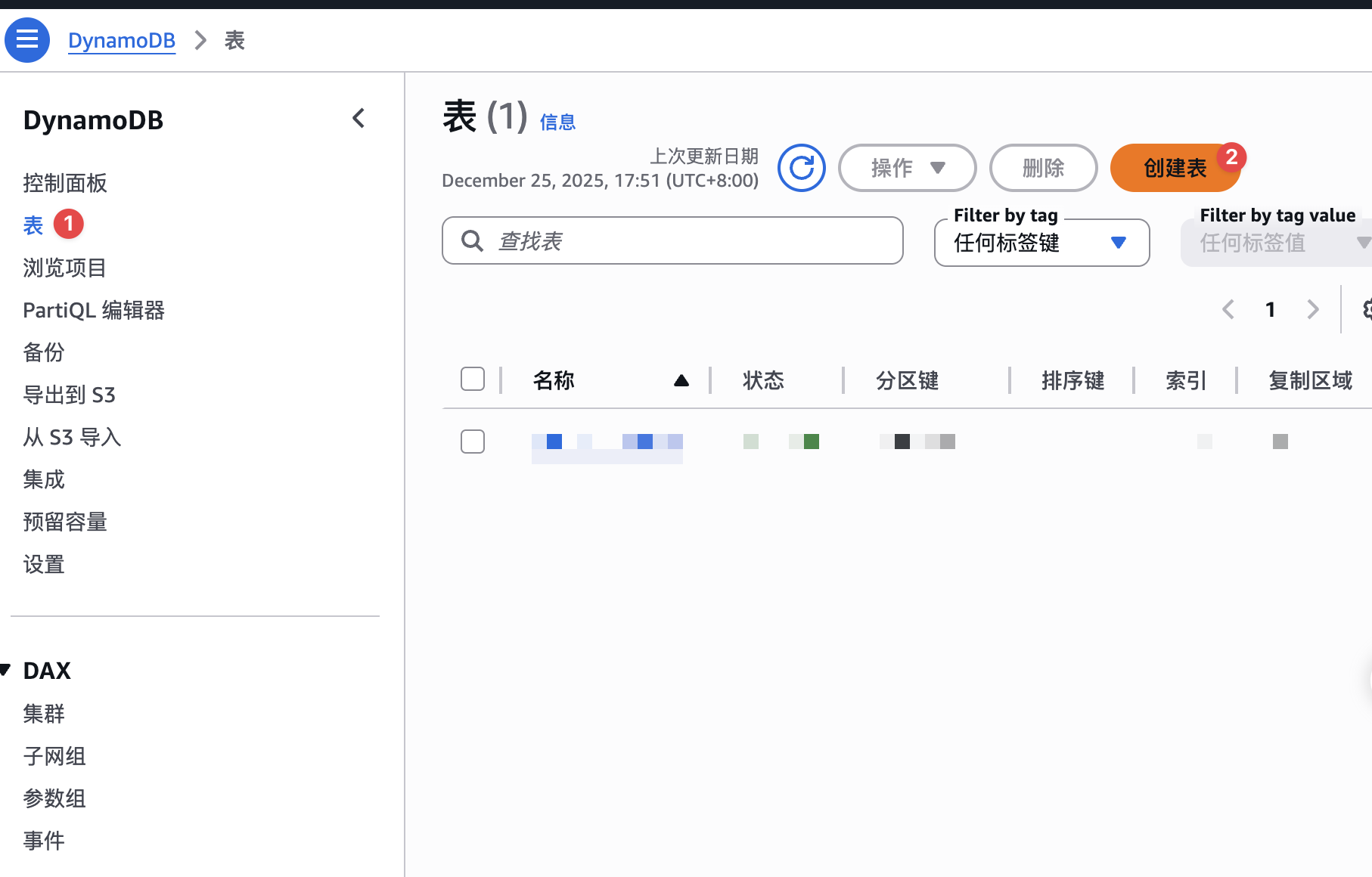Open the hamburger navigation menu
Viewport: 1372px width, 877px height.
pos(26,39)
